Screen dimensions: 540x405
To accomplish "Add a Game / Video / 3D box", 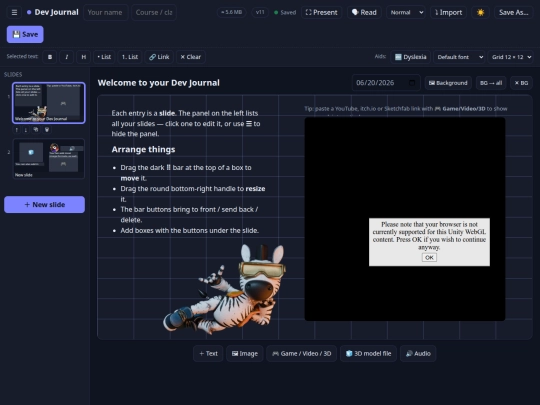I will coord(301,354).
